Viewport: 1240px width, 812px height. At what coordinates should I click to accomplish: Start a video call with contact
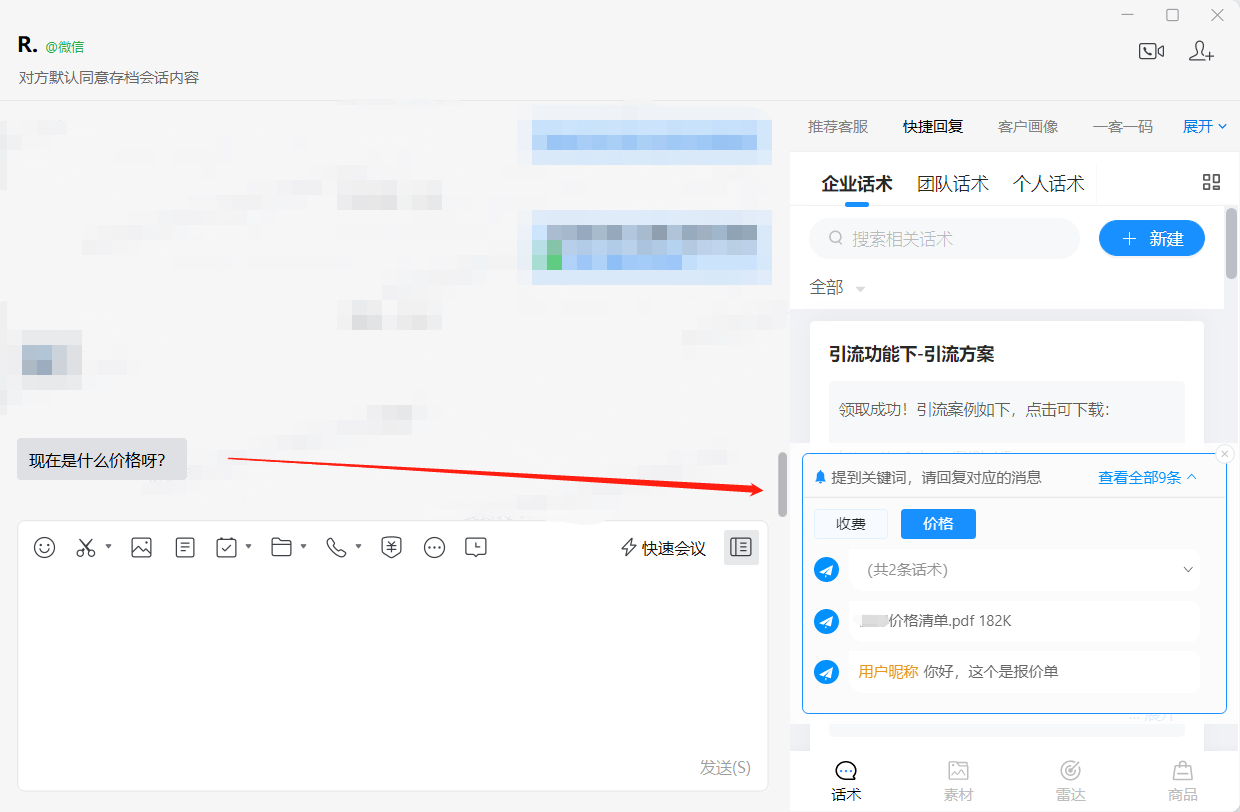[x=1151, y=51]
